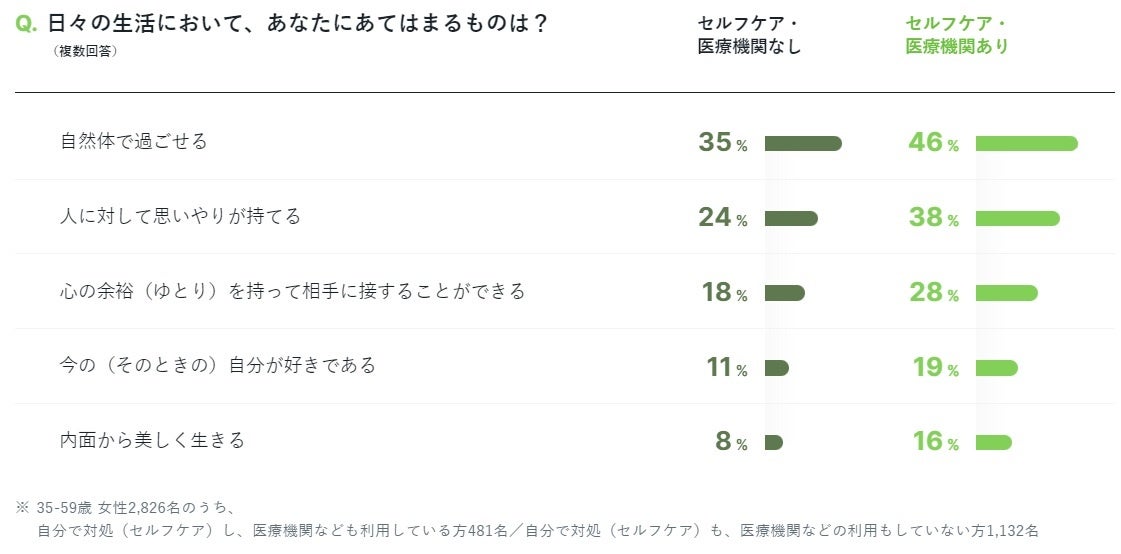
Task: Click the dark green bar next to 35%
Action: click(x=803, y=143)
